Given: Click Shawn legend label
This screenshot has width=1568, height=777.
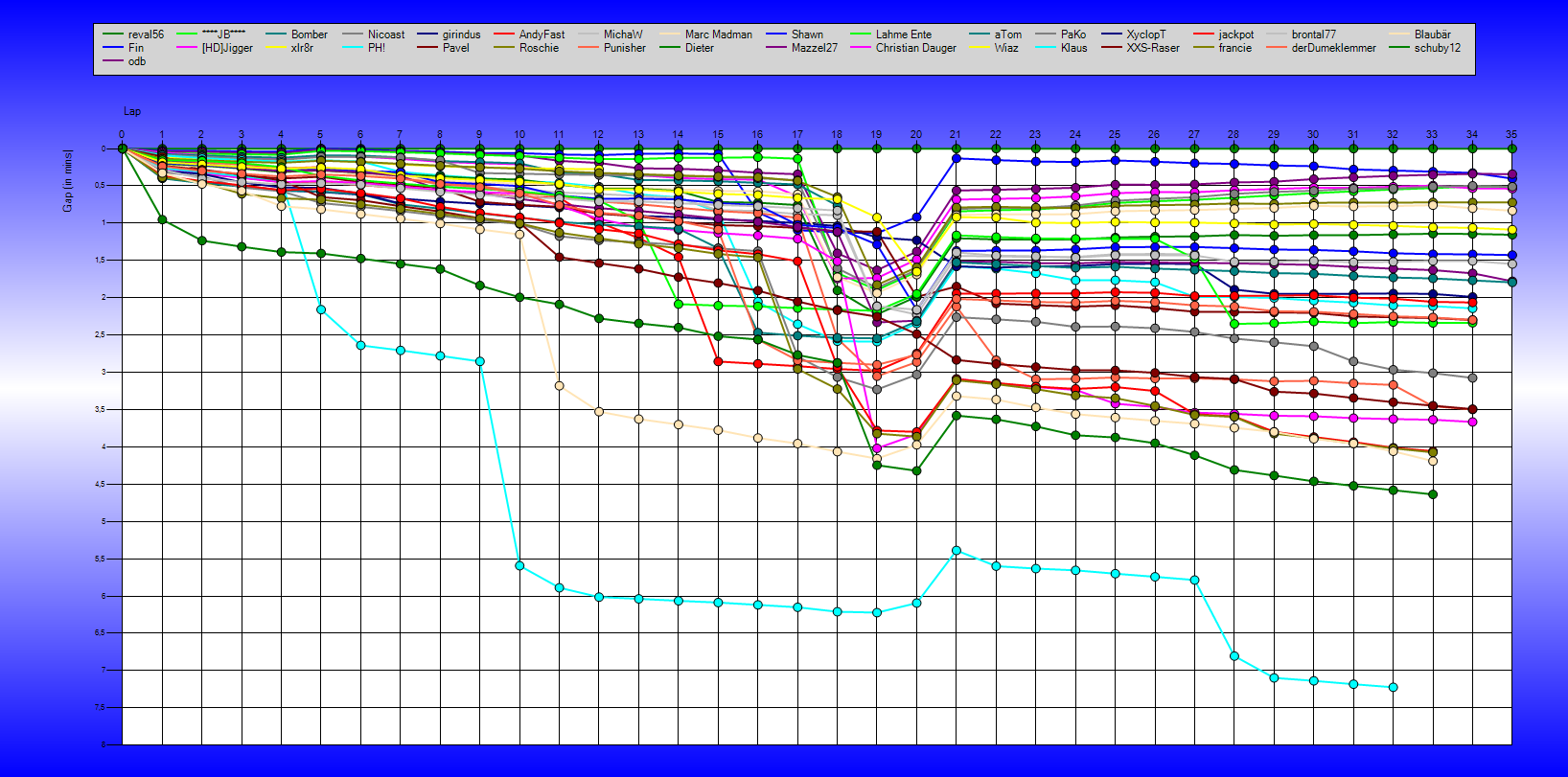Looking at the screenshot, I should click(x=807, y=34).
